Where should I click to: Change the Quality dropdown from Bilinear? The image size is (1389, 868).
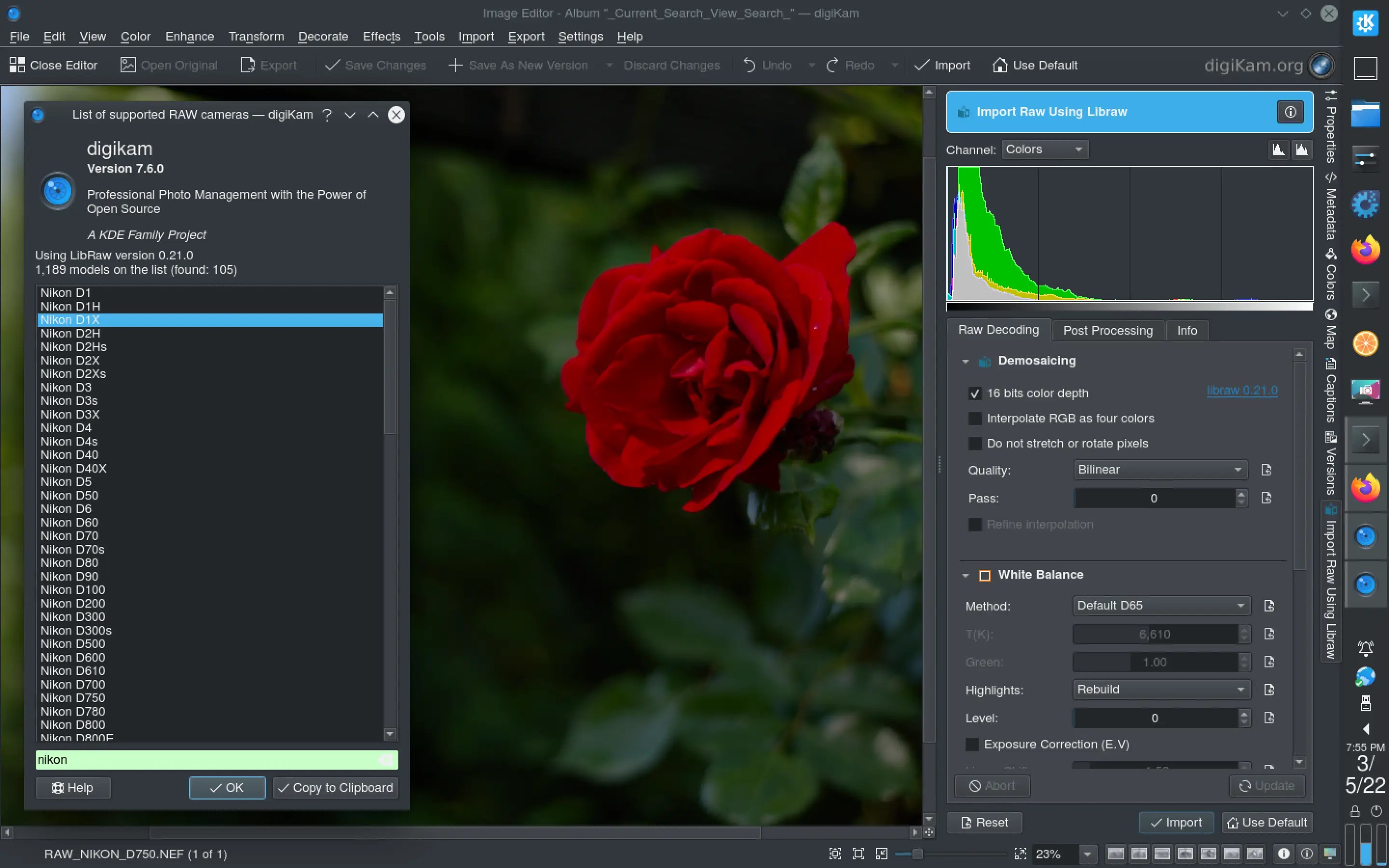(x=1159, y=470)
